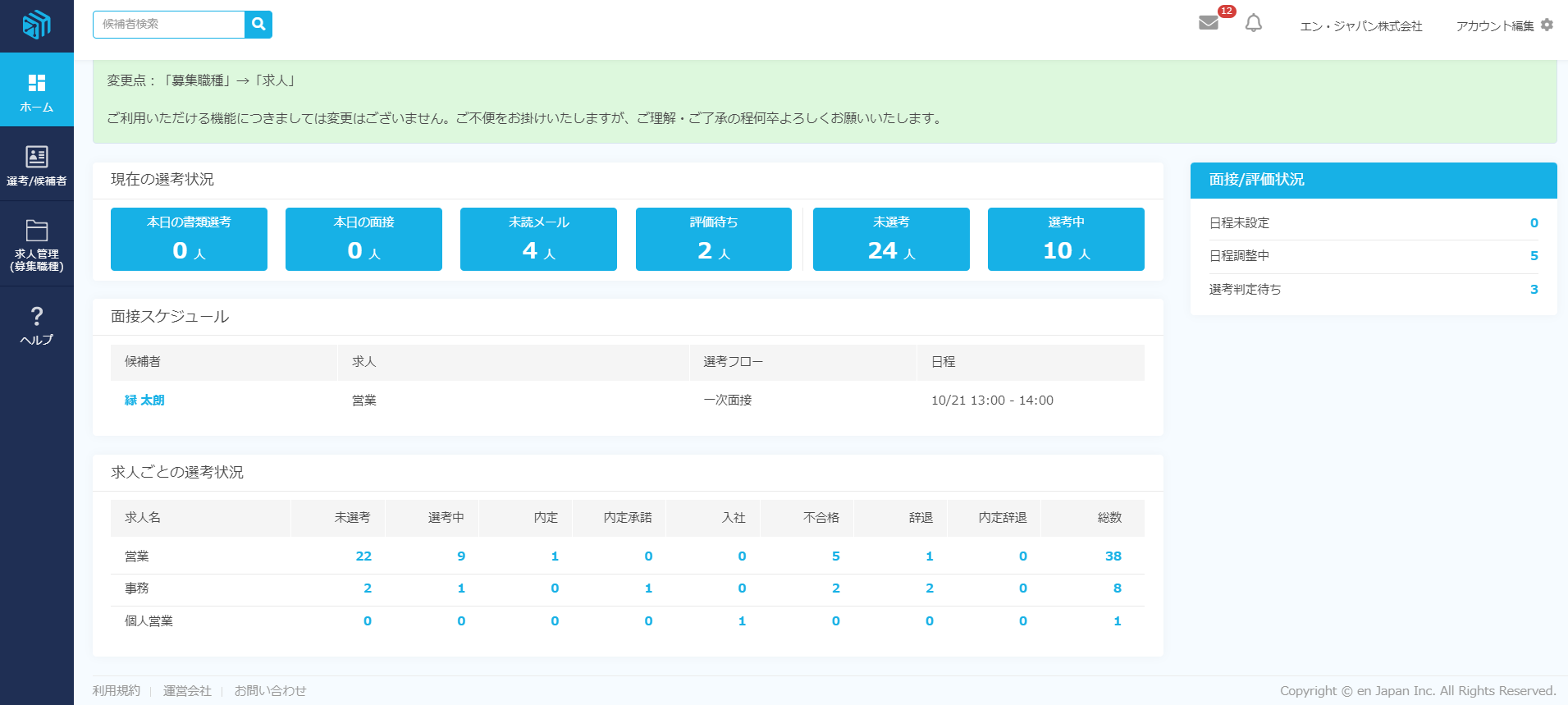Image resolution: width=1568 pixels, height=705 pixels.
Task: Open 求人管理 folder in the sidebar
Action: point(36,245)
